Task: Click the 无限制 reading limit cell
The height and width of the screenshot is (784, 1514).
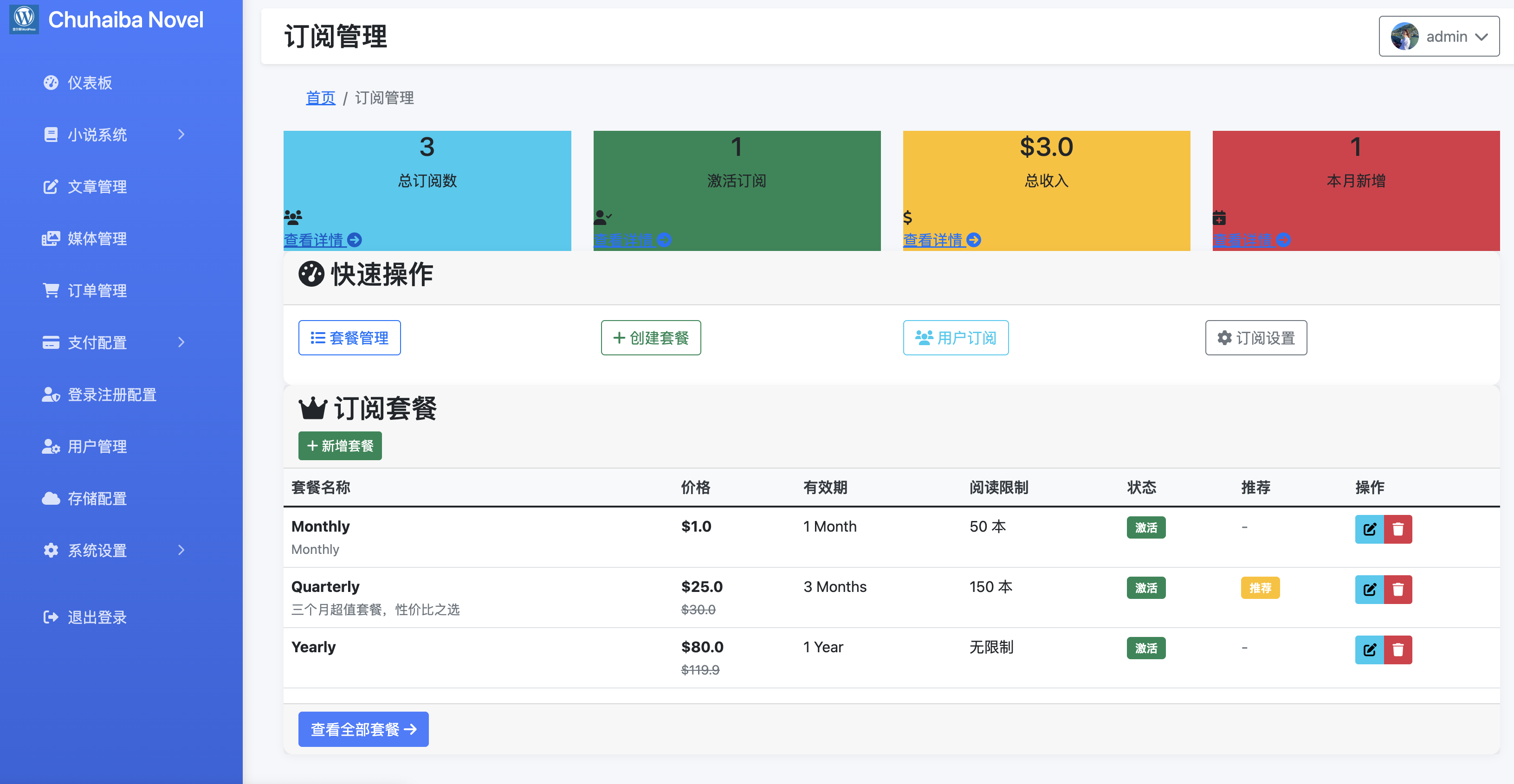Action: (x=991, y=647)
